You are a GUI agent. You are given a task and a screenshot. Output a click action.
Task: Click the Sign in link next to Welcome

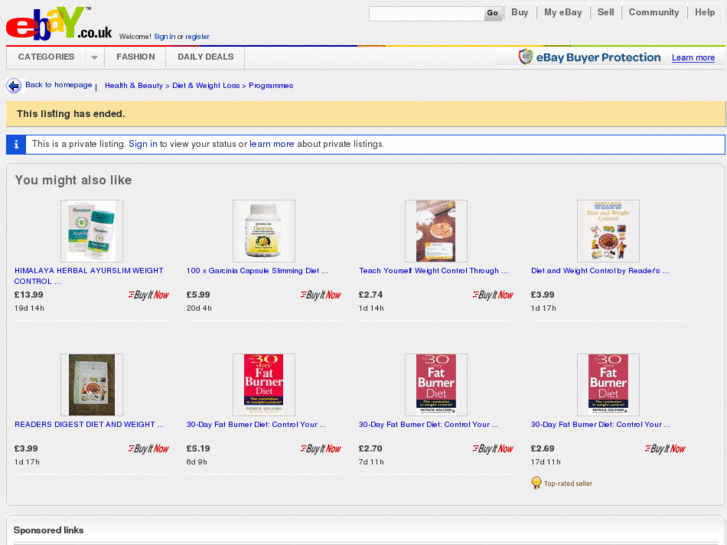tap(165, 37)
